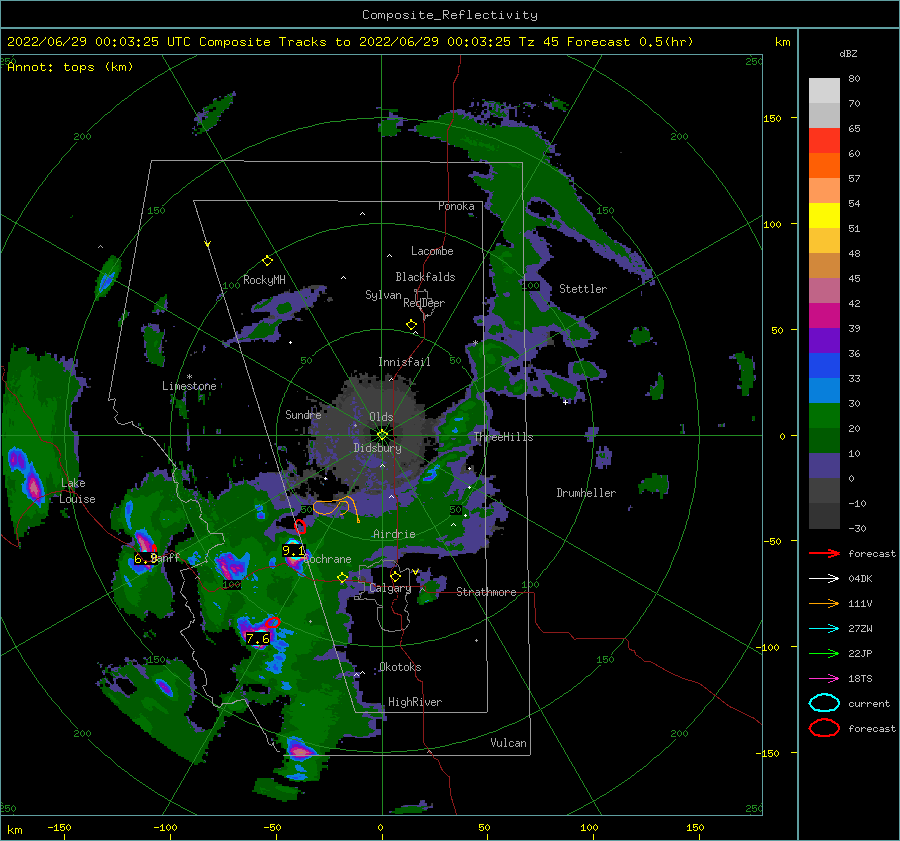The image size is (900, 841).
Task: Click the km unit label at bottom-left axis
Action: coord(14,830)
